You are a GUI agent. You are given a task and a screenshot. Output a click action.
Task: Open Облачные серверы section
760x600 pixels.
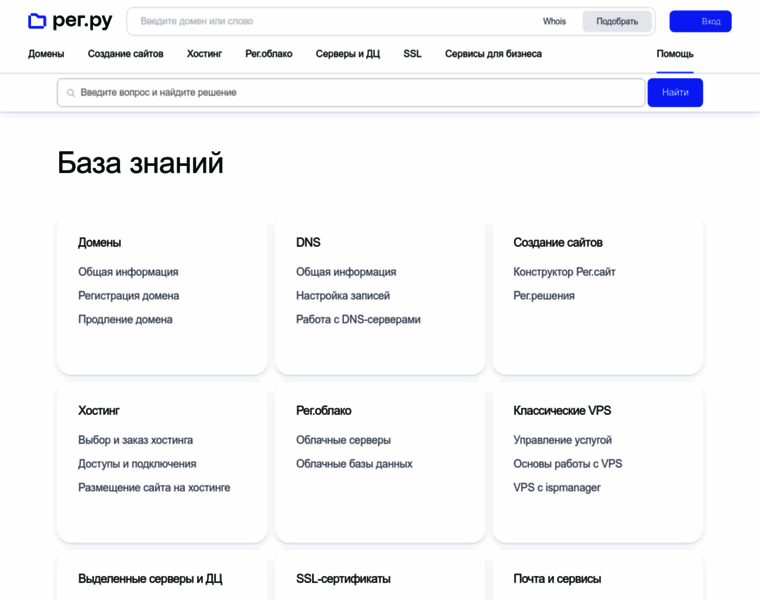coord(343,440)
